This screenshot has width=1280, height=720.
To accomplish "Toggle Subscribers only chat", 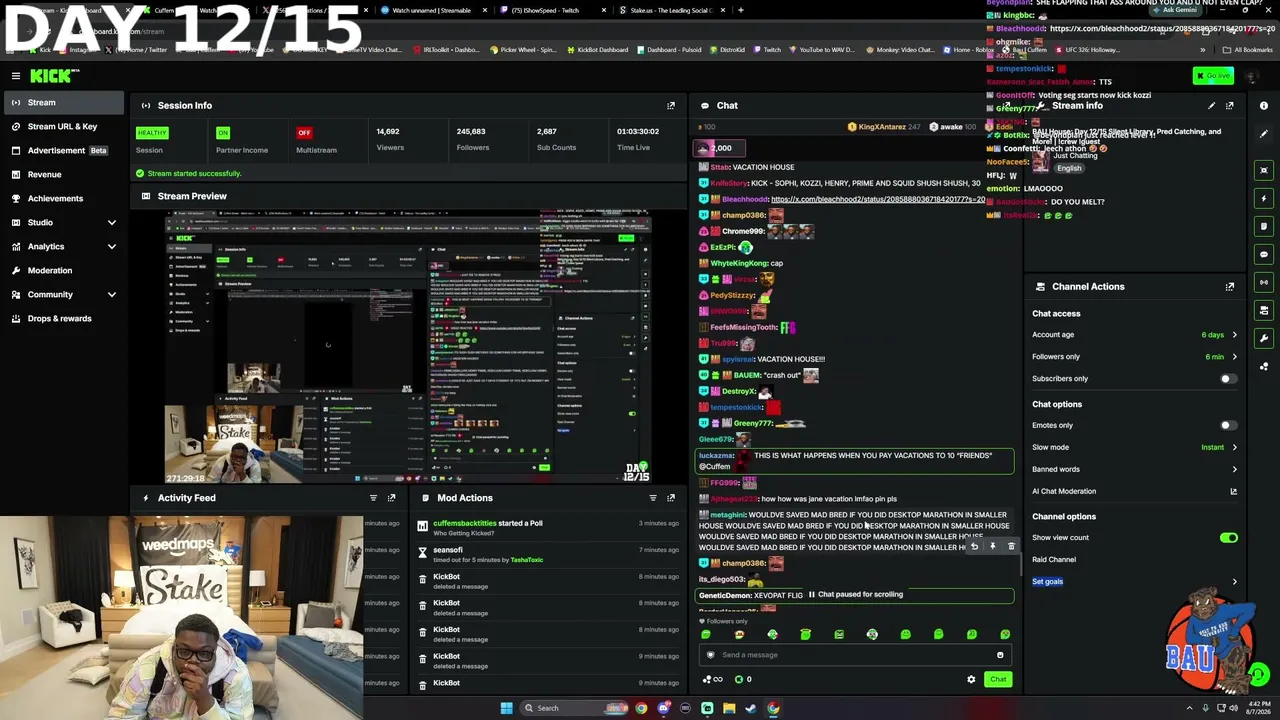I will pos(1228,379).
